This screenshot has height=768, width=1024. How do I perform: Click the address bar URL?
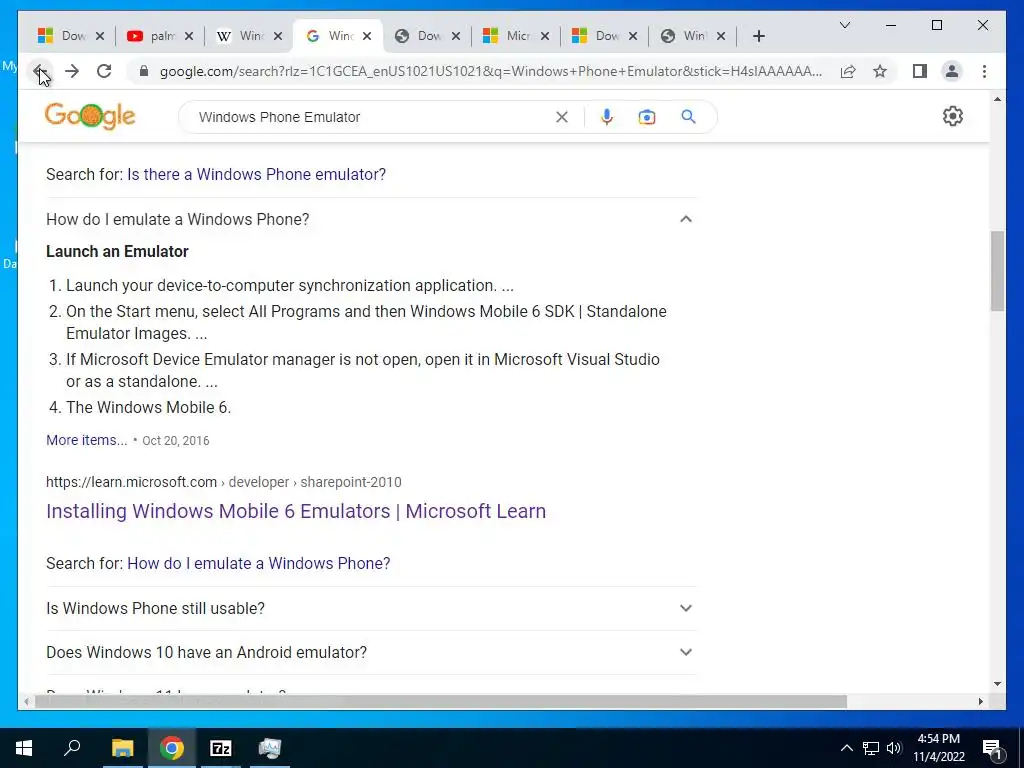tap(490, 71)
